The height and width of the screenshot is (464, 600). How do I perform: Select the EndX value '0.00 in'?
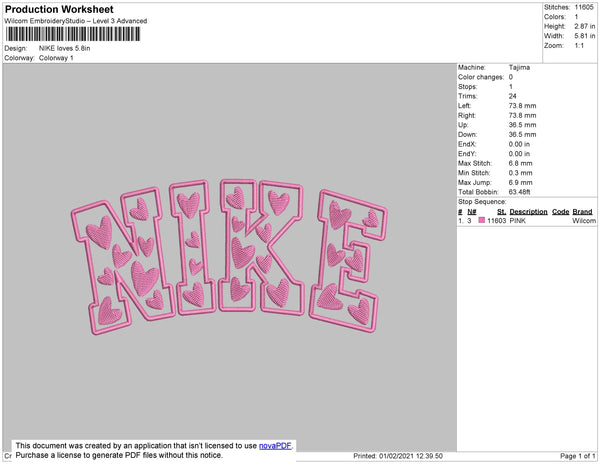pos(519,144)
